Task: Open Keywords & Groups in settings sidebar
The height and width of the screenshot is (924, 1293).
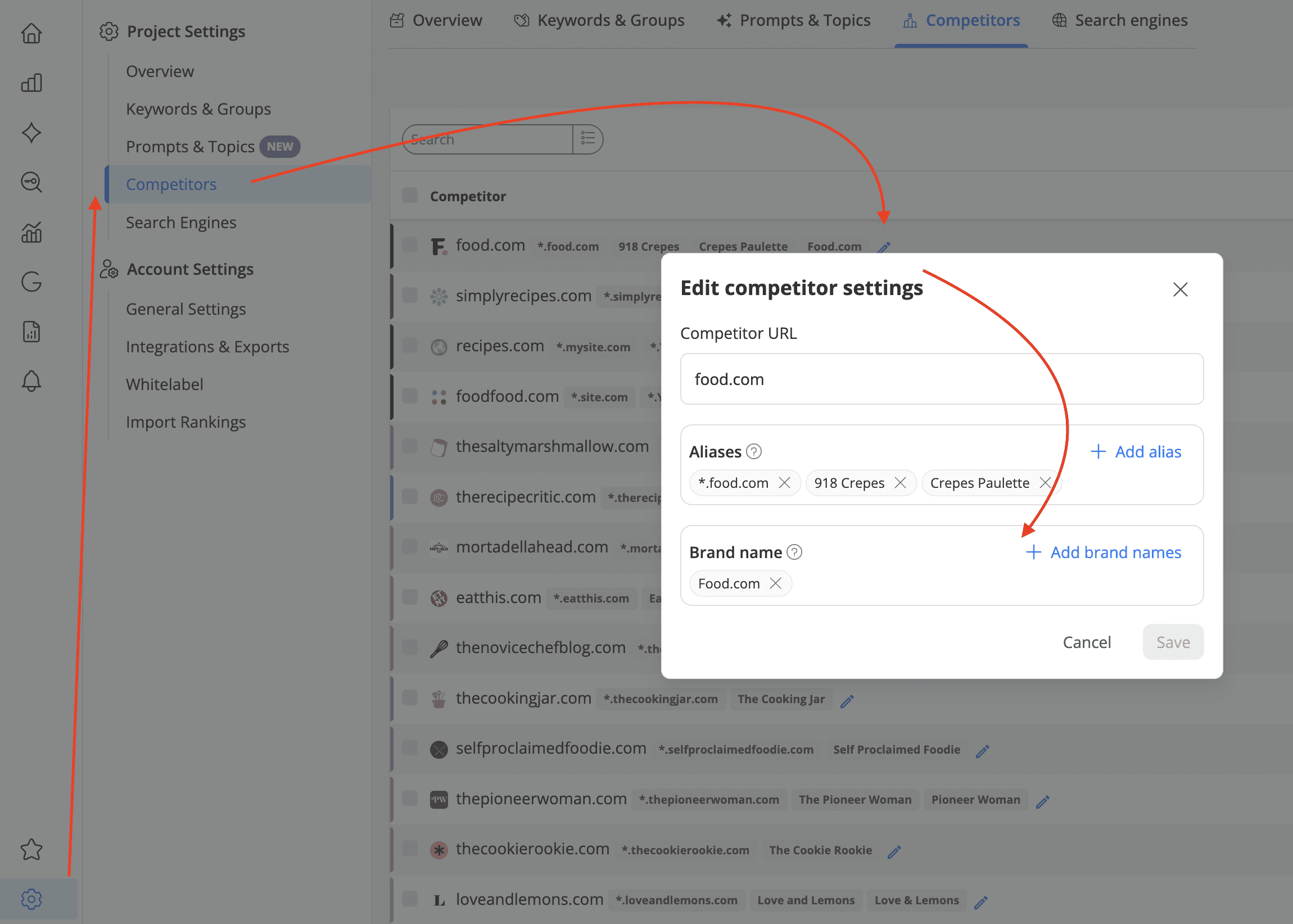Action: click(x=198, y=108)
